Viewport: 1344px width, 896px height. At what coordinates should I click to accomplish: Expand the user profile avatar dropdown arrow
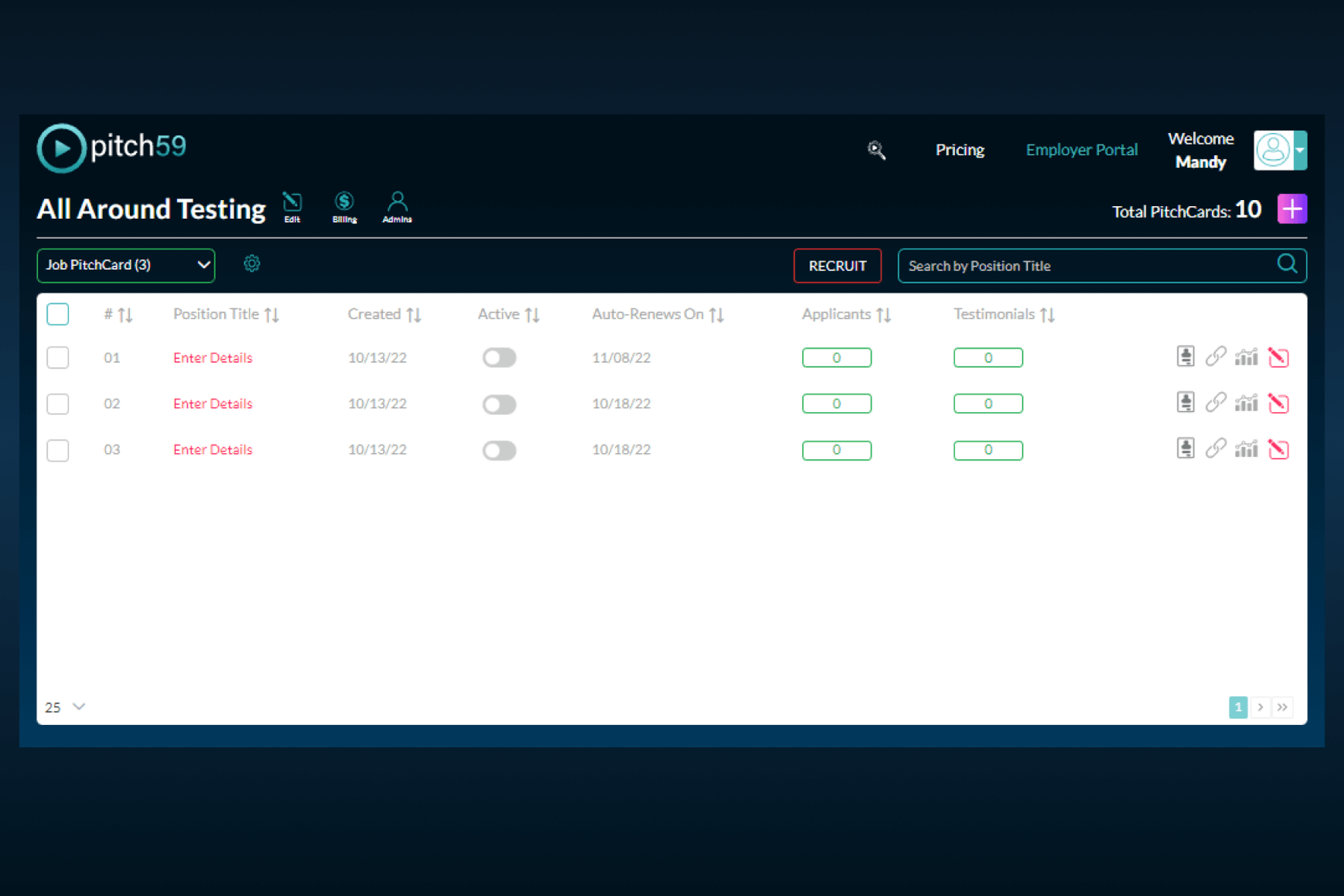[x=1300, y=150]
